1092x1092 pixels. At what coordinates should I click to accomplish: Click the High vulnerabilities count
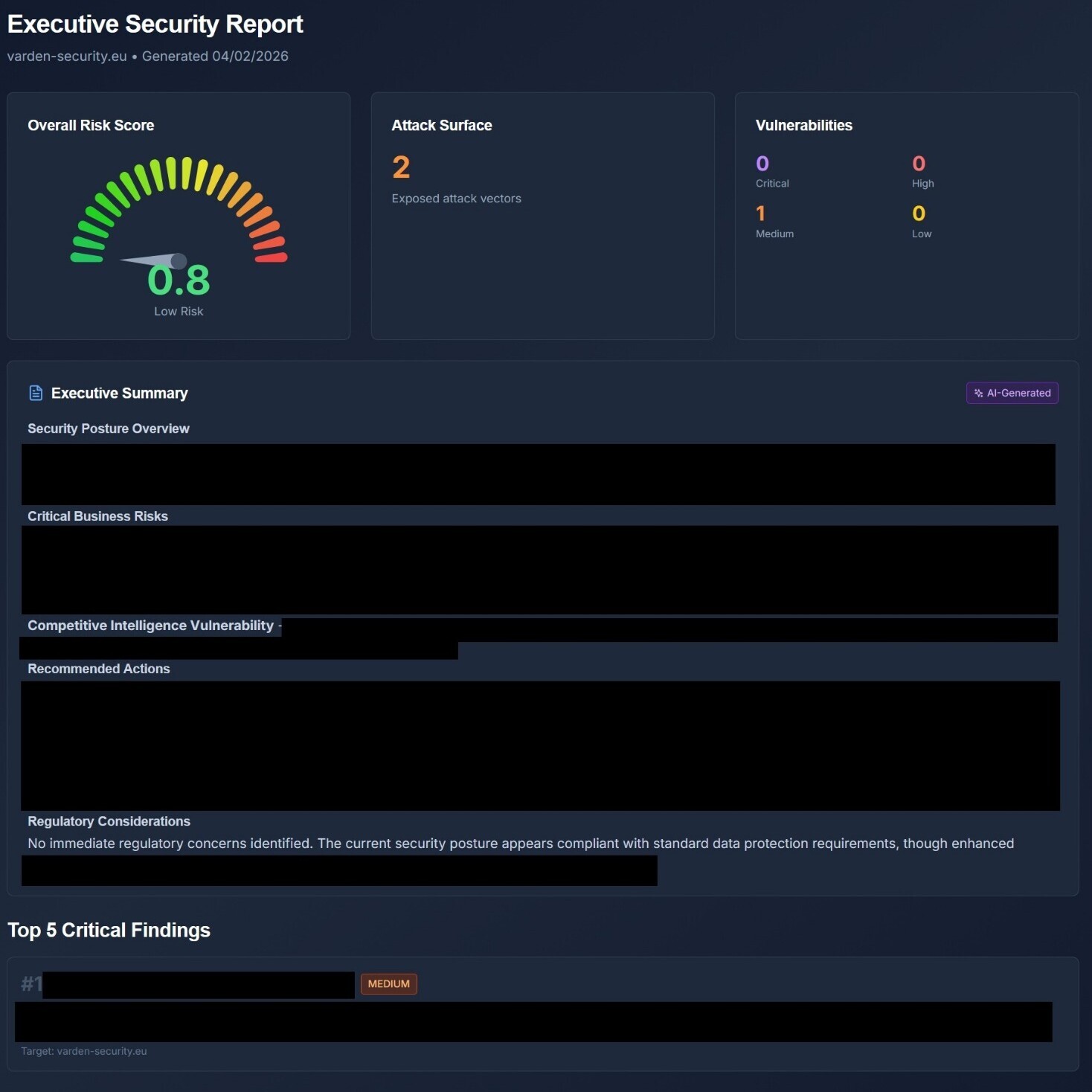pos(919,164)
